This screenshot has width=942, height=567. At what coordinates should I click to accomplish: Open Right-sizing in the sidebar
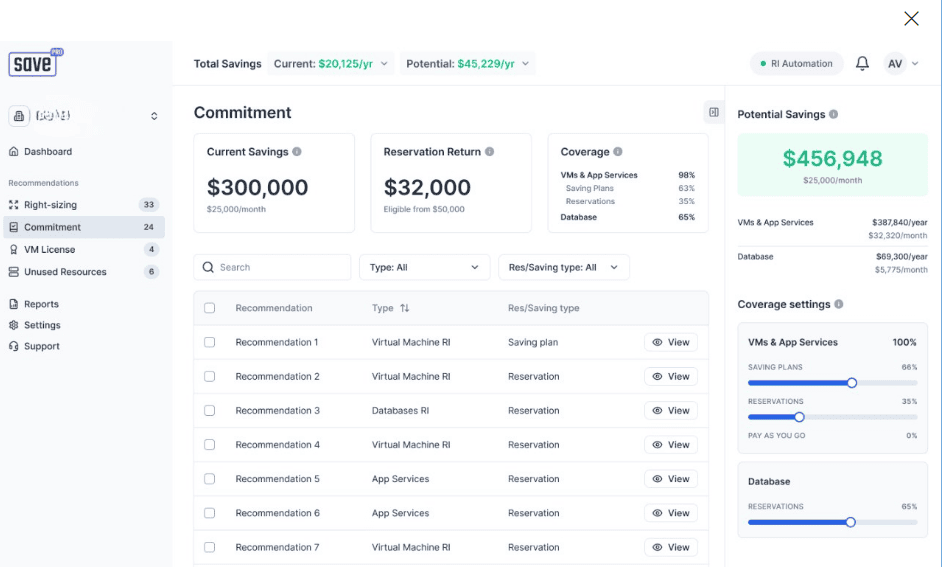pyautogui.click(x=50, y=205)
